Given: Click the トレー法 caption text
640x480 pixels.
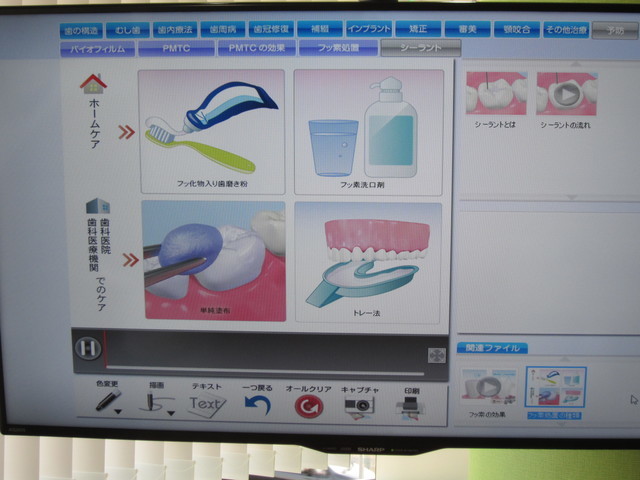Looking at the screenshot, I should pyautogui.click(x=367, y=313).
